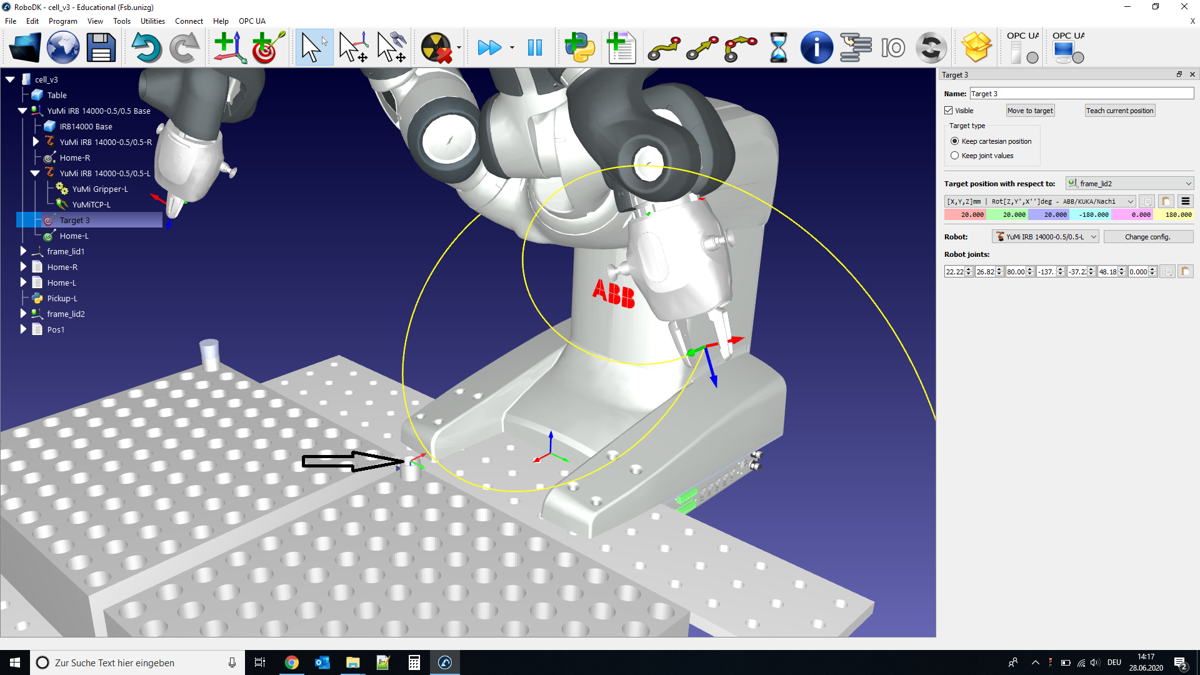Click the red X coordinate value field
1200x675 pixels.
click(x=965, y=215)
